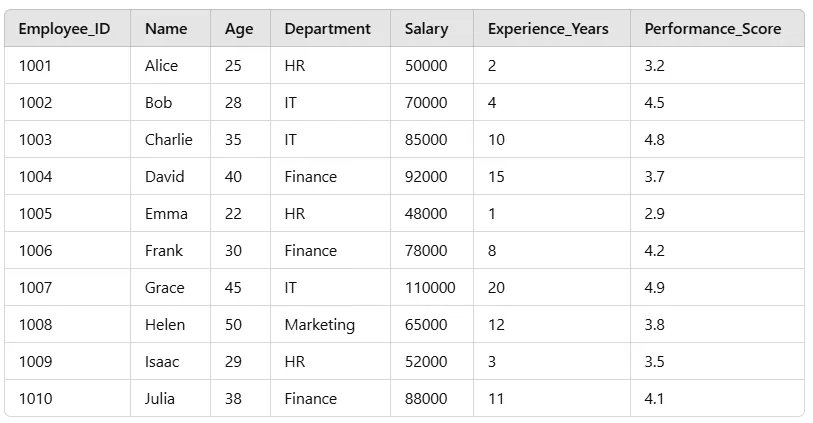The image size is (813, 423).
Task: Select the name cell Isaac
Action: [x=162, y=362]
